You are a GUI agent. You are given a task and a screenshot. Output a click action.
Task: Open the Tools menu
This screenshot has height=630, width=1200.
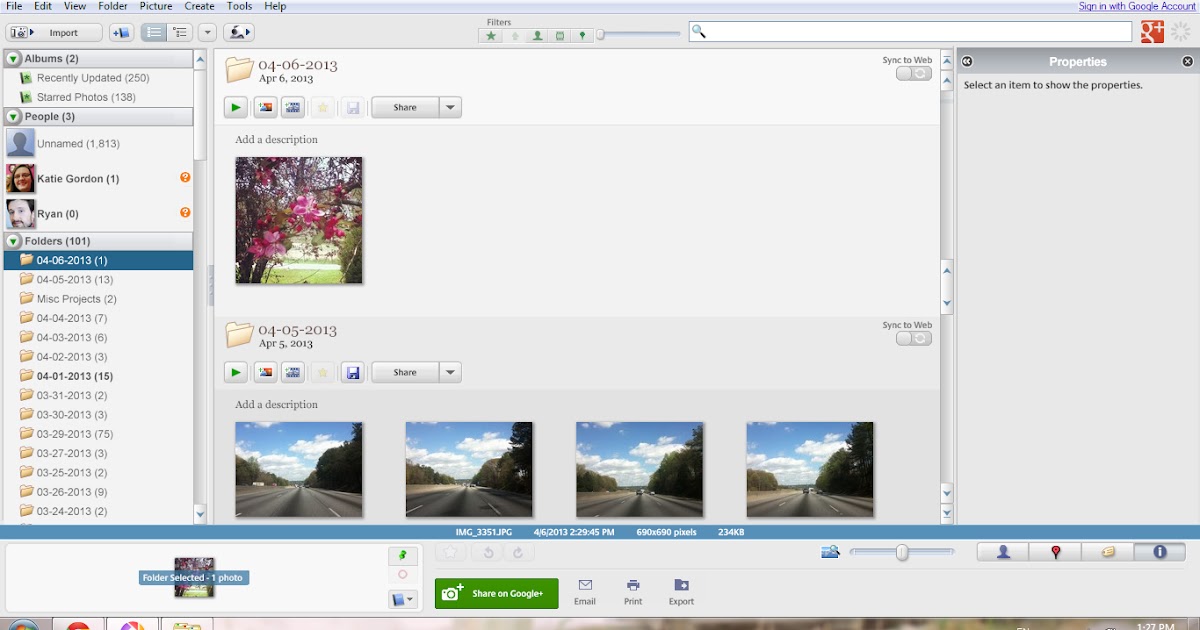click(239, 6)
